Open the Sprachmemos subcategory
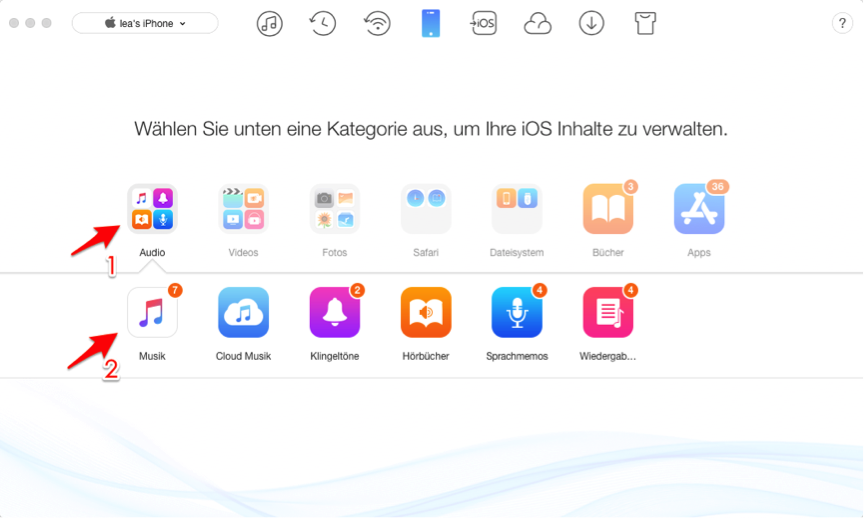 tap(516, 312)
